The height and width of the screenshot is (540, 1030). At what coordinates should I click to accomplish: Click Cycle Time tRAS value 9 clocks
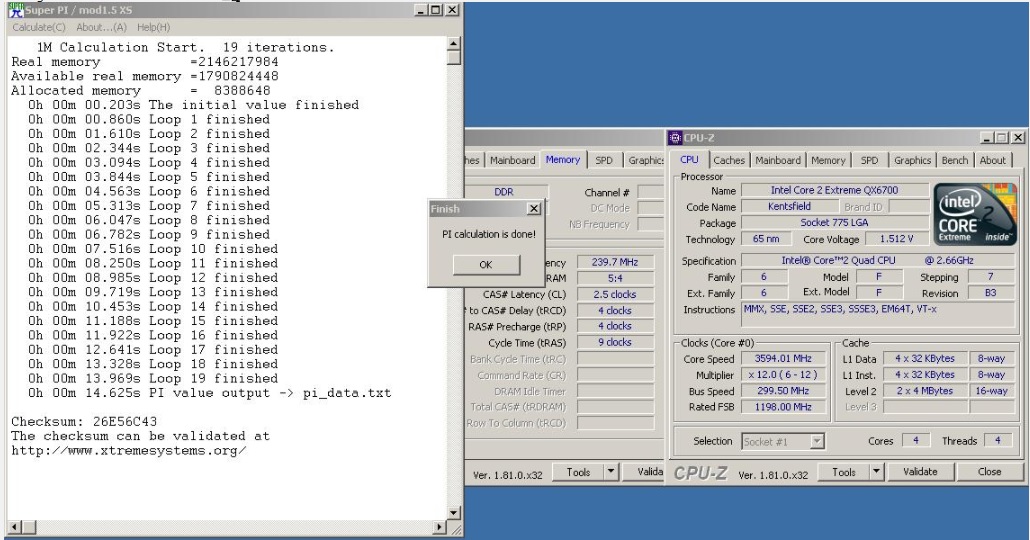pos(615,342)
